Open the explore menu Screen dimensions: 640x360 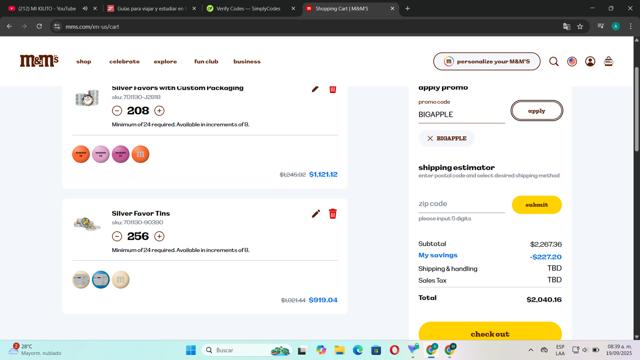(165, 61)
